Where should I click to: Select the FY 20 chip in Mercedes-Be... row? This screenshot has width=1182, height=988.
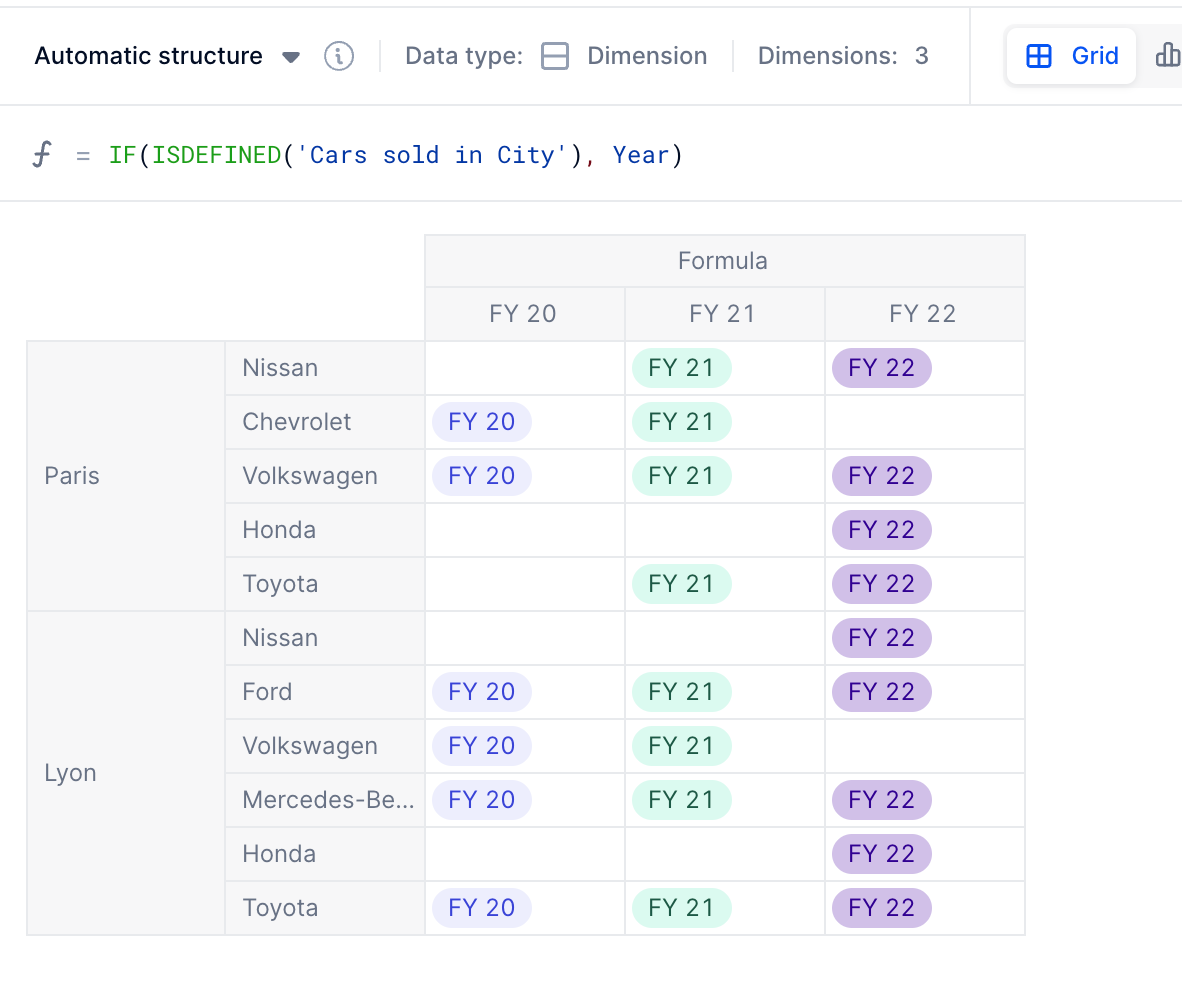point(482,800)
